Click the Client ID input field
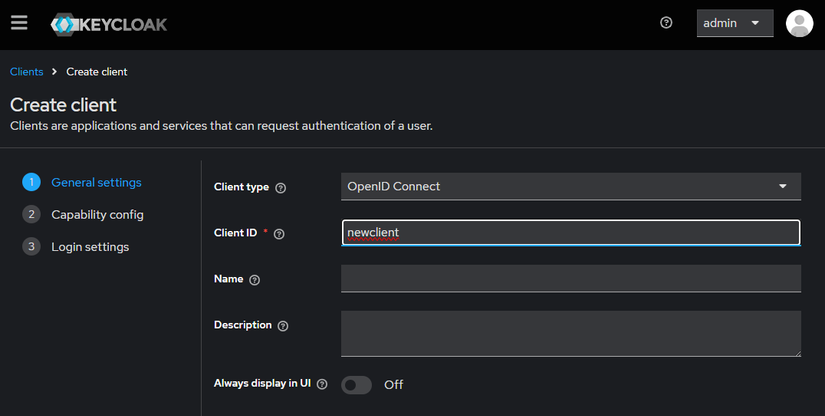The image size is (825, 416). click(571, 233)
